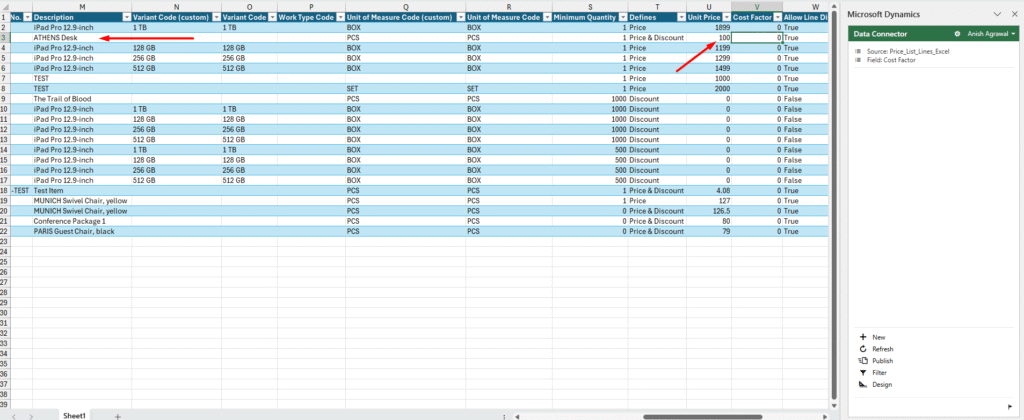Viewport: 1024px width, 420px height.
Task: Open the Description column filter dropdown
Action: pyautogui.click(x=125, y=18)
